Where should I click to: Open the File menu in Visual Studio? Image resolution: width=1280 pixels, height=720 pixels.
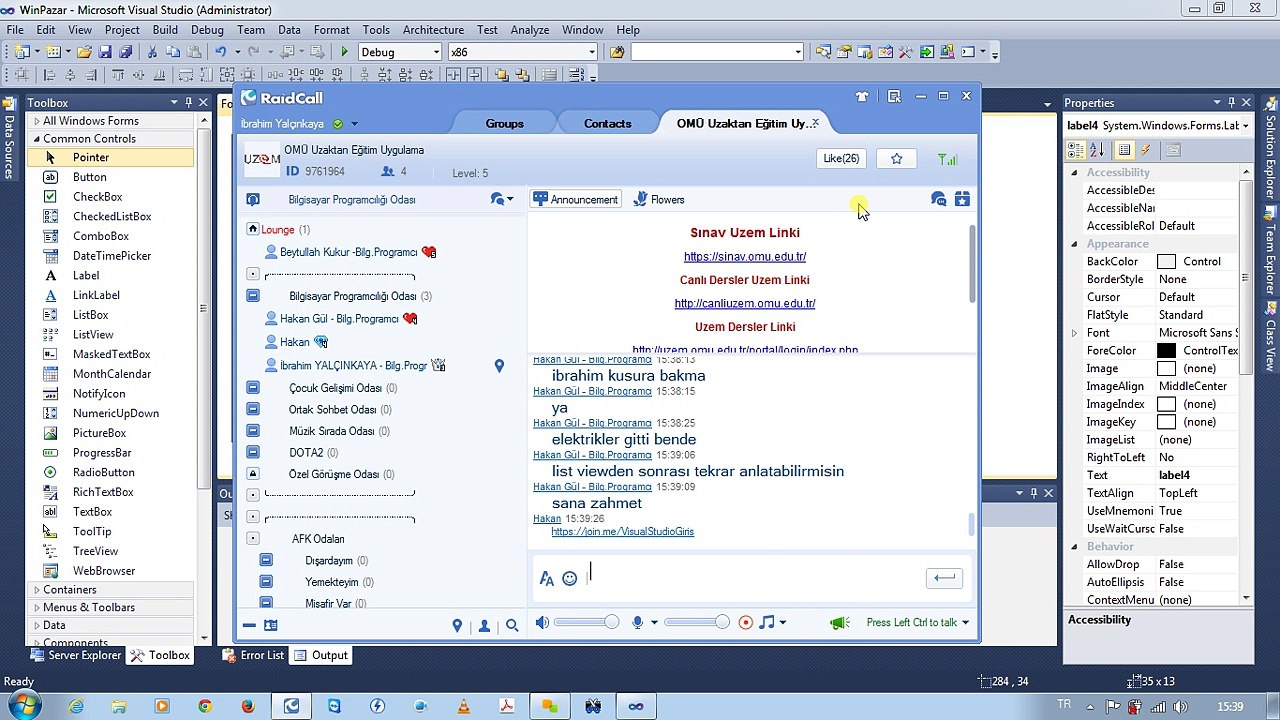click(x=15, y=30)
